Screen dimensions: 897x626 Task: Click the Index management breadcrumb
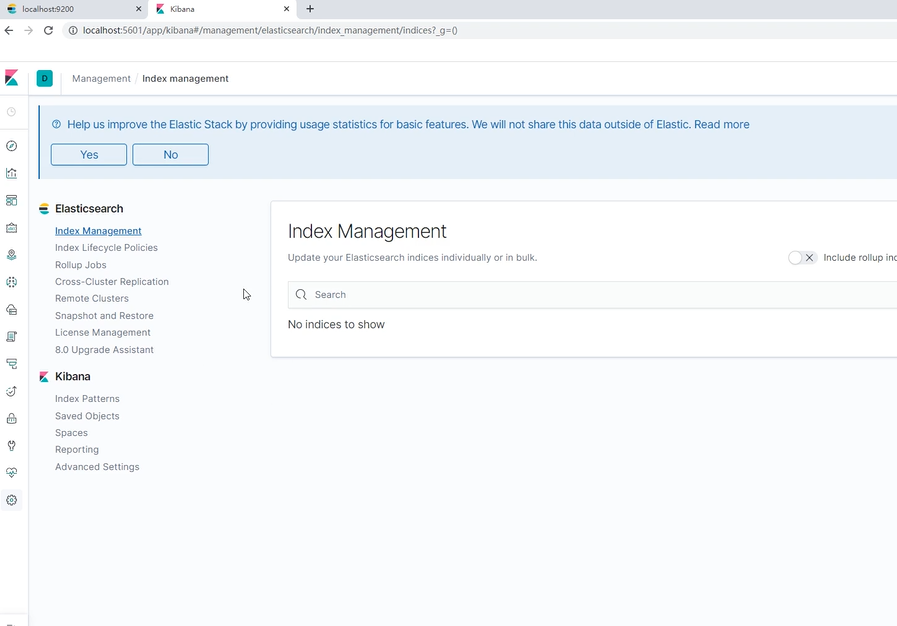[185, 78]
